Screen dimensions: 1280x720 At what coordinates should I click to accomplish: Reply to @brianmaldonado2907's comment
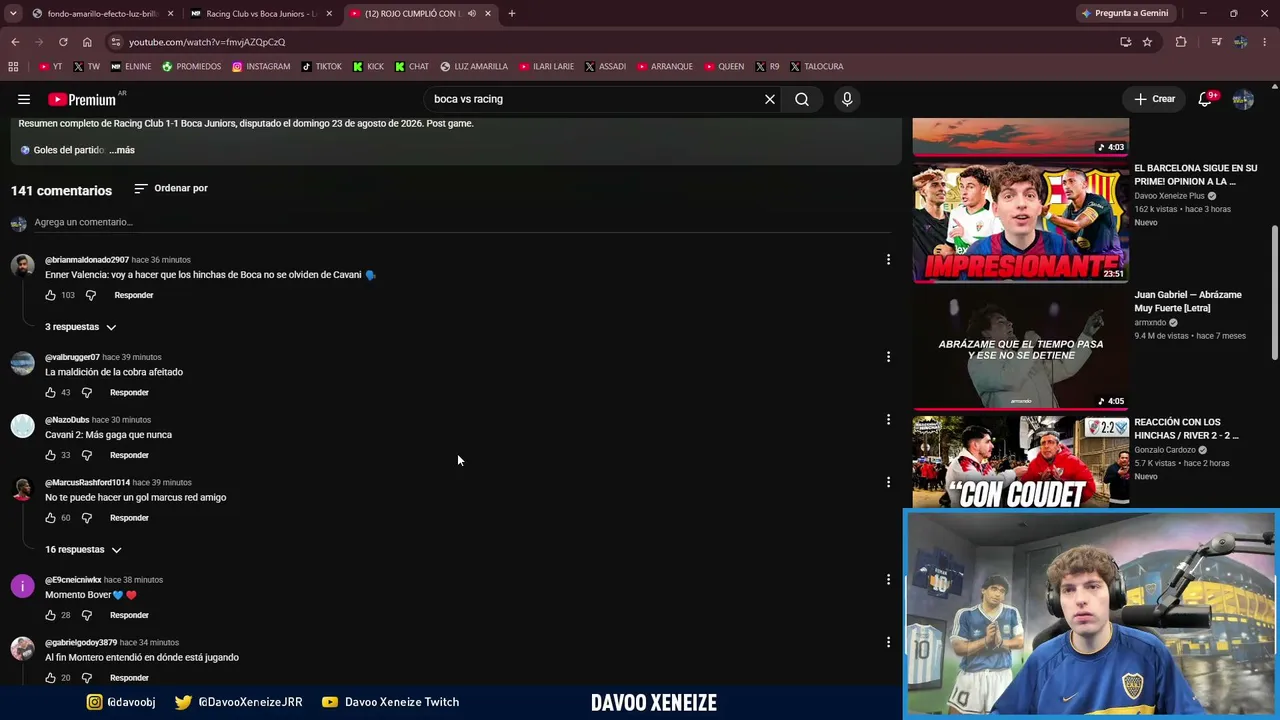(134, 295)
